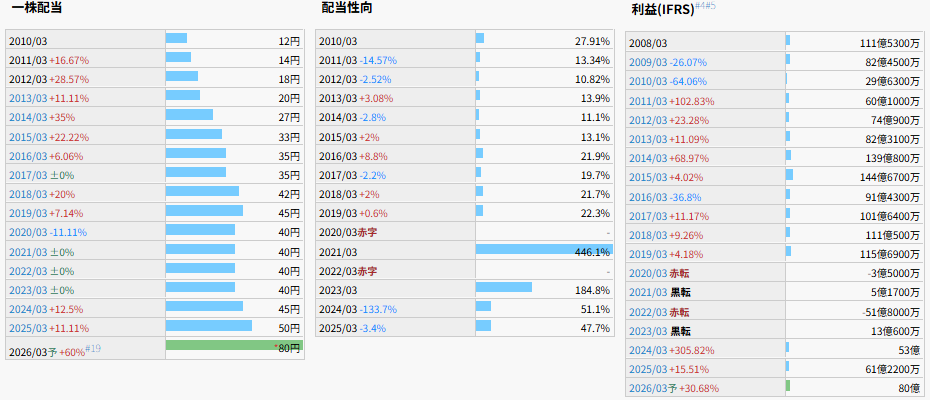
Task: Click the 配当性向 section heading
Action: (347, 8)
